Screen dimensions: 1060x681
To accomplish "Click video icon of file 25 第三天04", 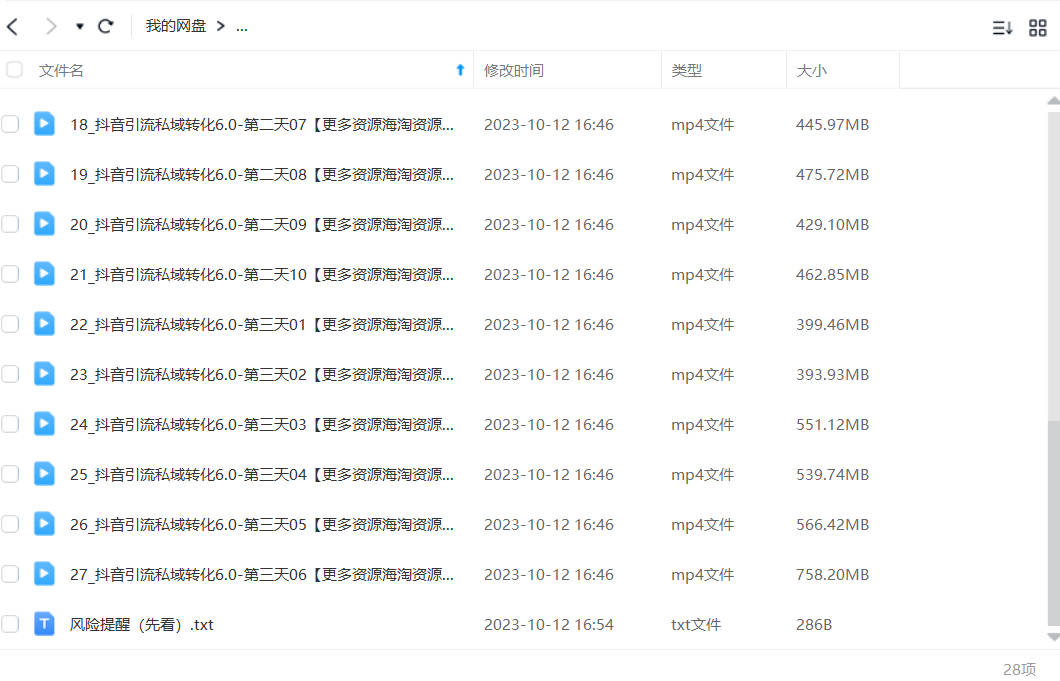I will pos(45,474).
